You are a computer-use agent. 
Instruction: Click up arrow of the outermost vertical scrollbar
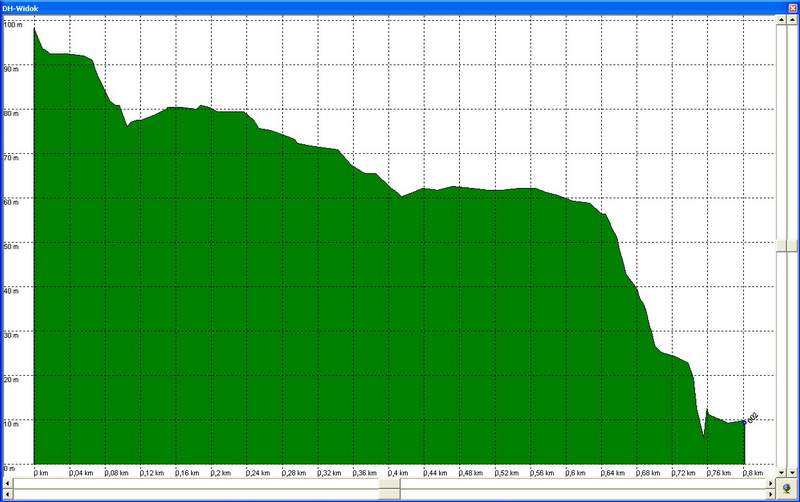tap(793, 20)
